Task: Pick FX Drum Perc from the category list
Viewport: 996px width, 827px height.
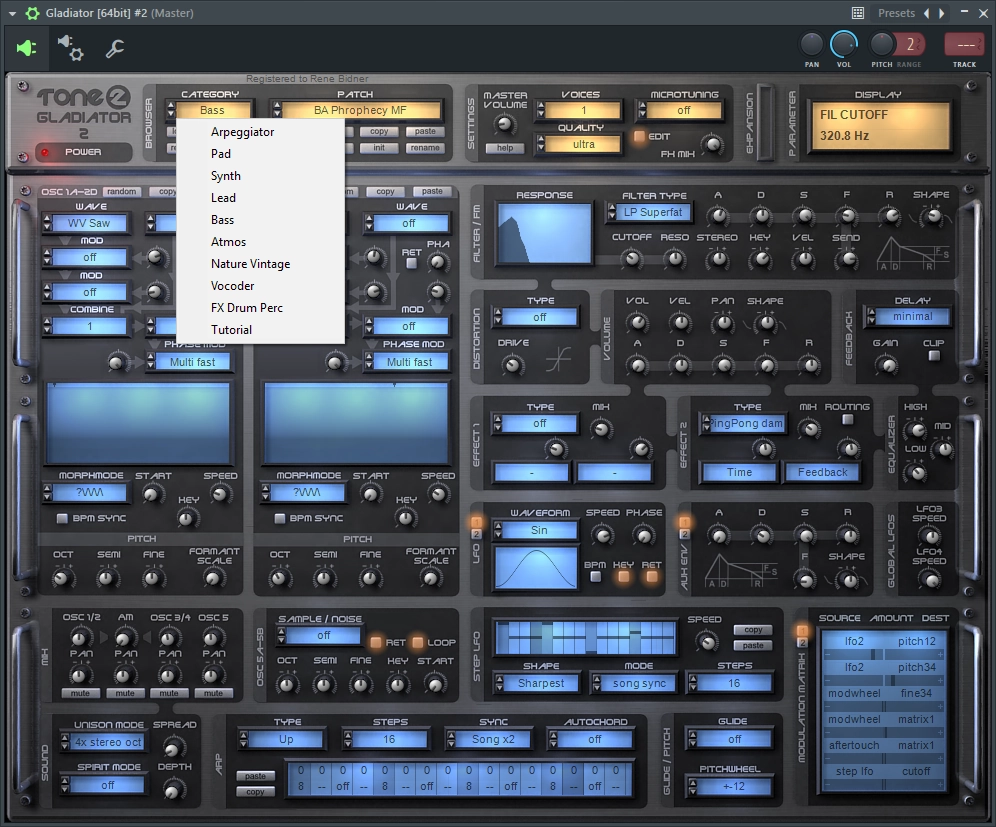Action: 246,307
